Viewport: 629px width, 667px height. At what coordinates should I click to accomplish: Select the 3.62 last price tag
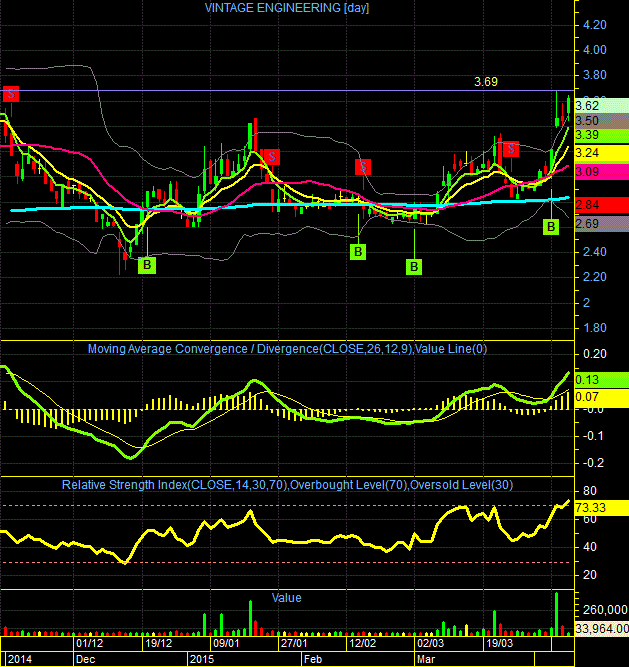(x=601, y=105)
